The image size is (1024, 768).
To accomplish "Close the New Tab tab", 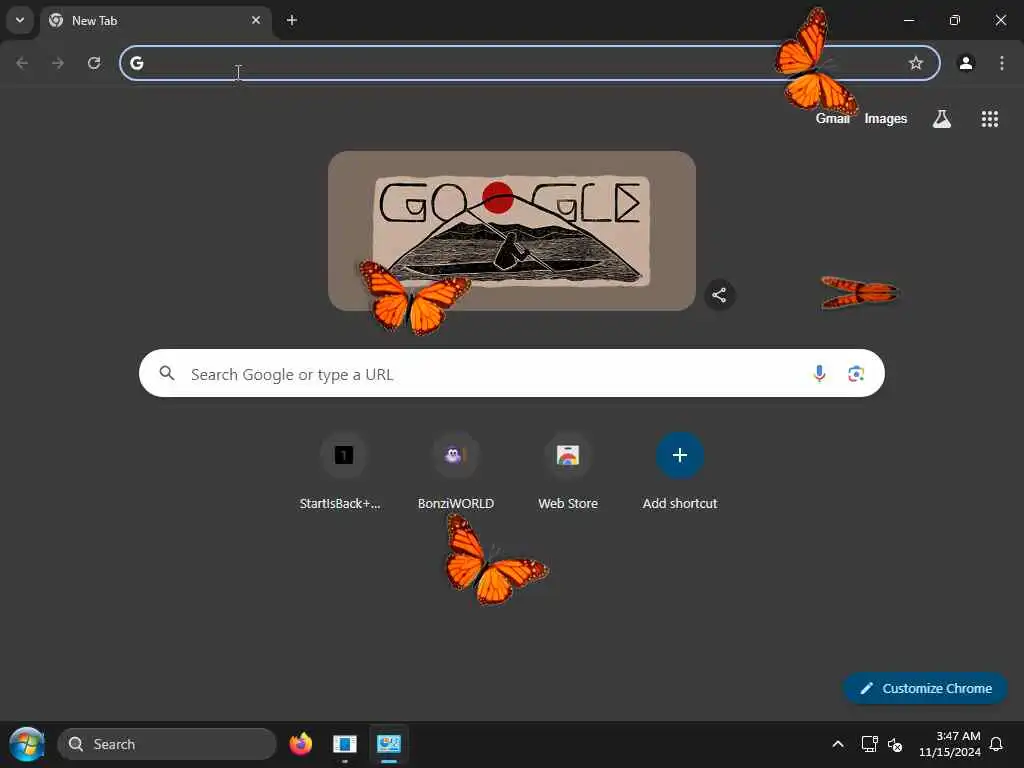I will tap(256, 20).
